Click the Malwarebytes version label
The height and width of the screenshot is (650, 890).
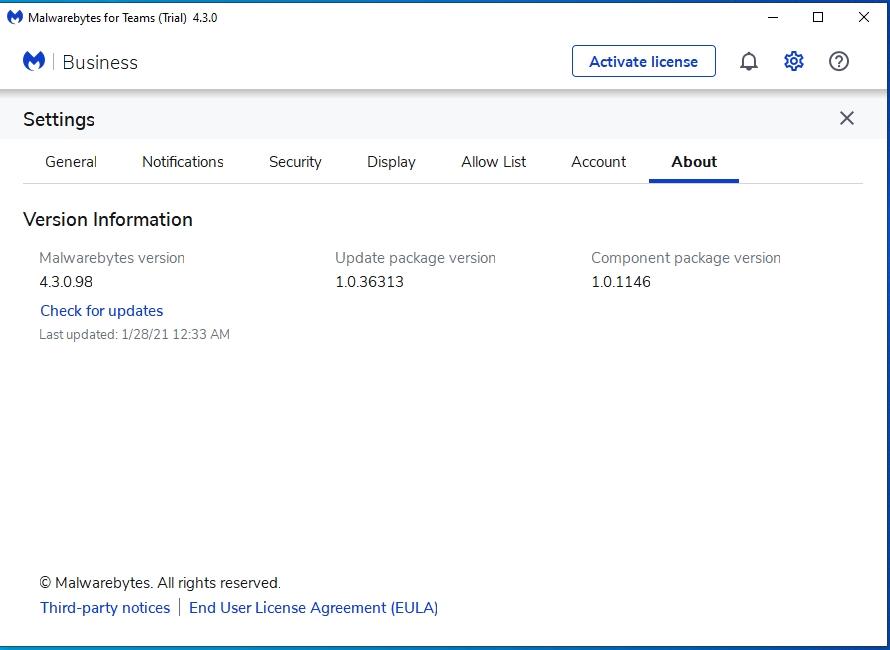pyautogui.click(x=112, y=258)
